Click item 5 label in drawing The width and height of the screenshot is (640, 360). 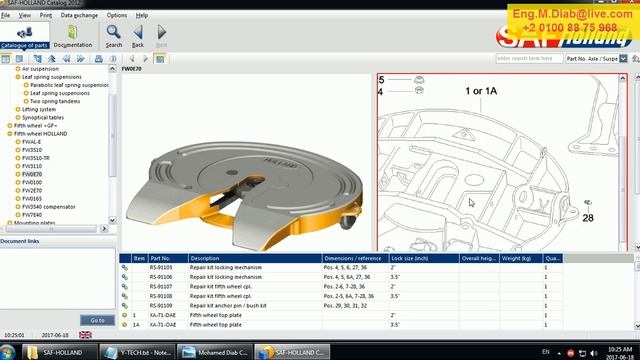click(381, 80)
